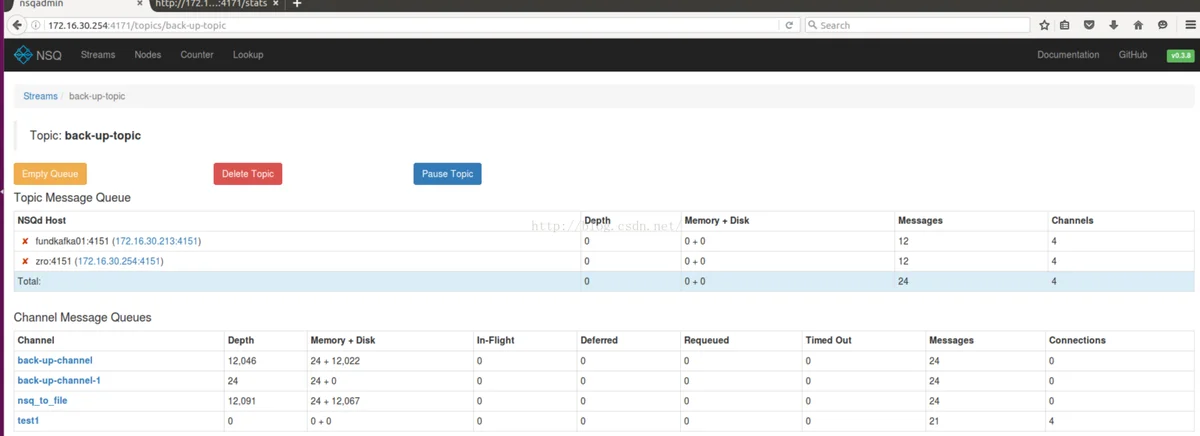Viewport: 1200px width, 436px height.
Task: Click the Pause Topic button
Action: pos(447,174)
